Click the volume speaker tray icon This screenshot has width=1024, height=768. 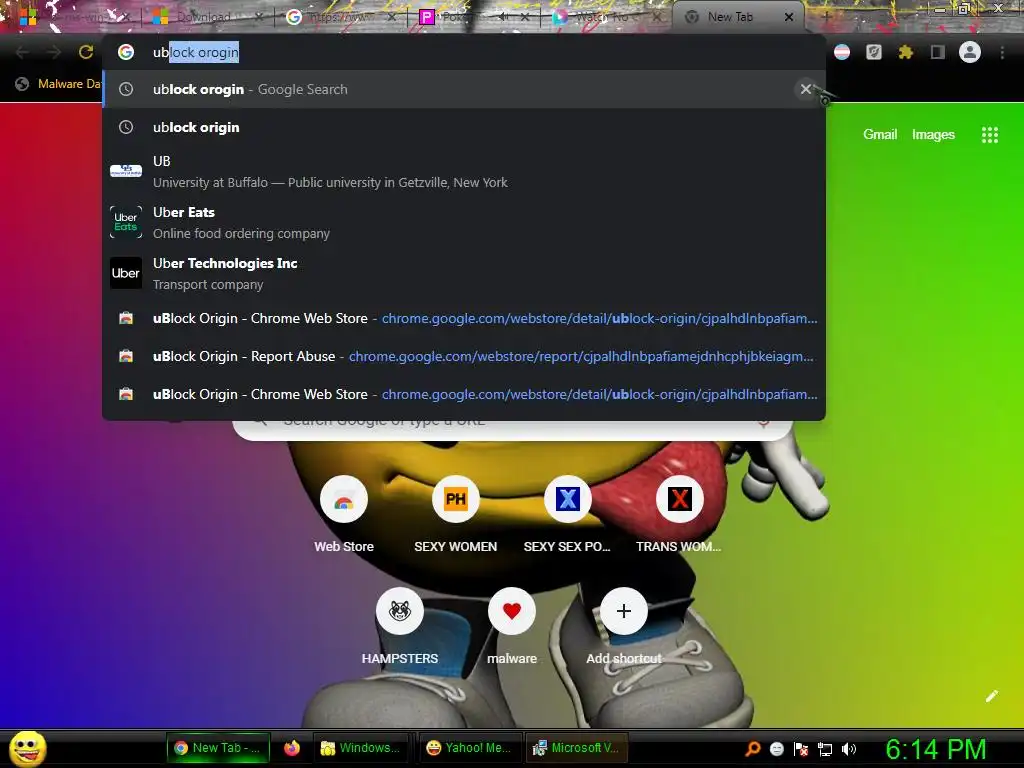pos(848,748)
